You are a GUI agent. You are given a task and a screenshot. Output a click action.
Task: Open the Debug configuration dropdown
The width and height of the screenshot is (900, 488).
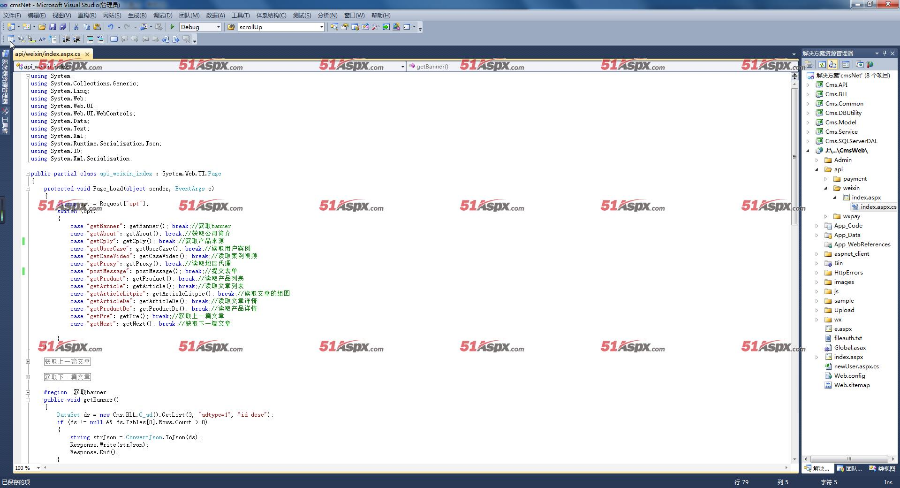coord(218,27)
